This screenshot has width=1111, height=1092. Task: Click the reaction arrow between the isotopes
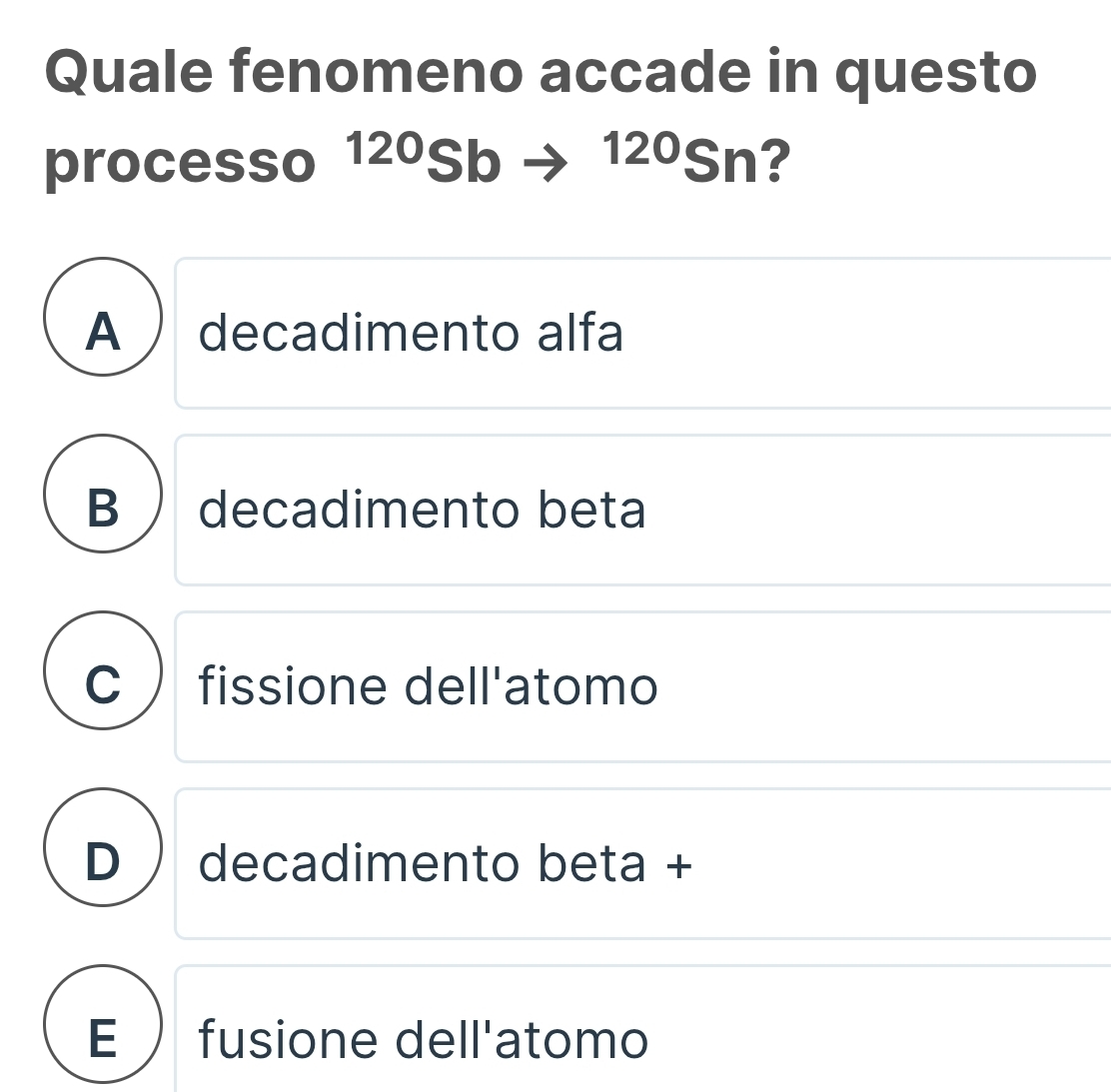click(x=552, y=165)
